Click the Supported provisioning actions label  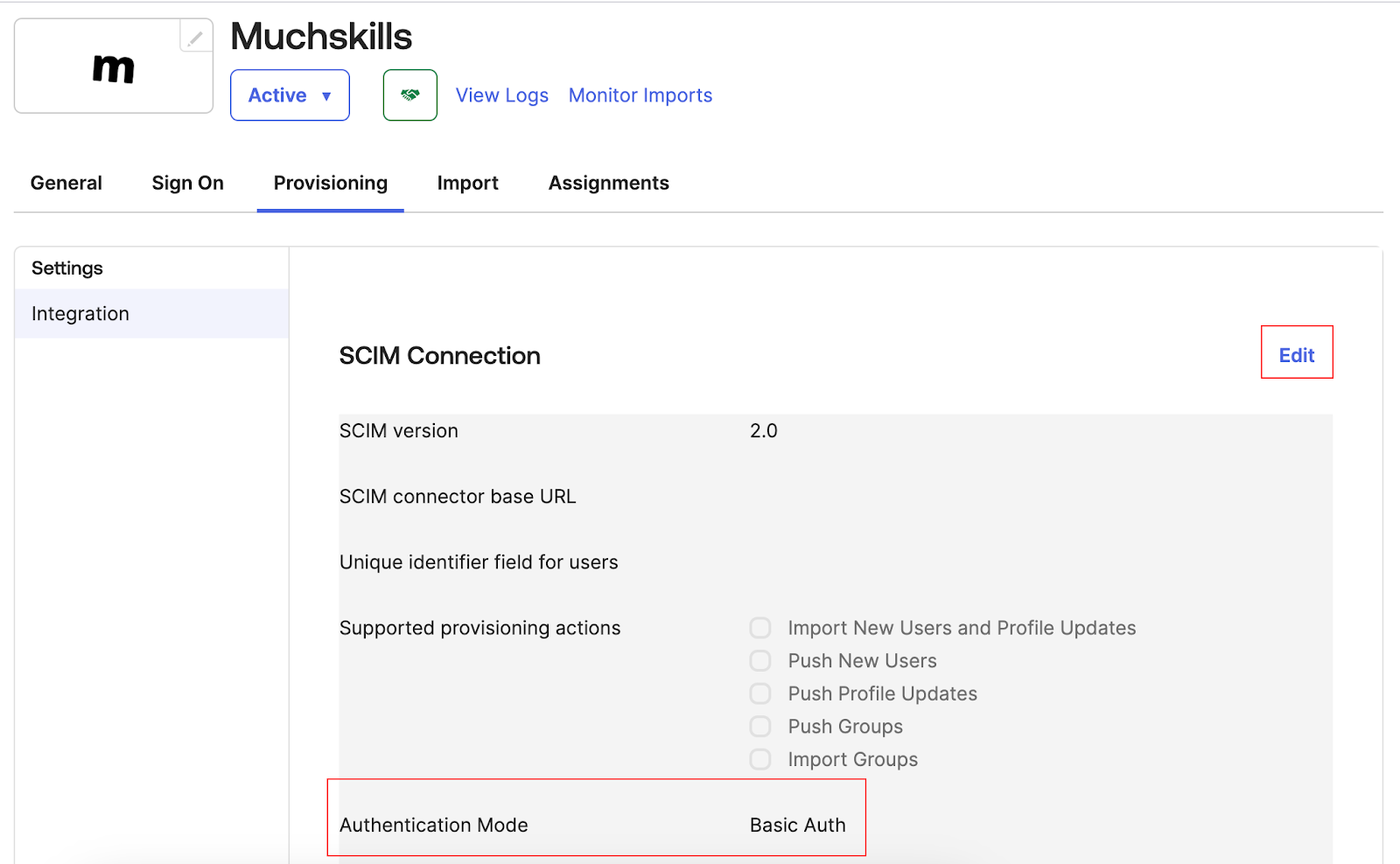click(480, 628)
